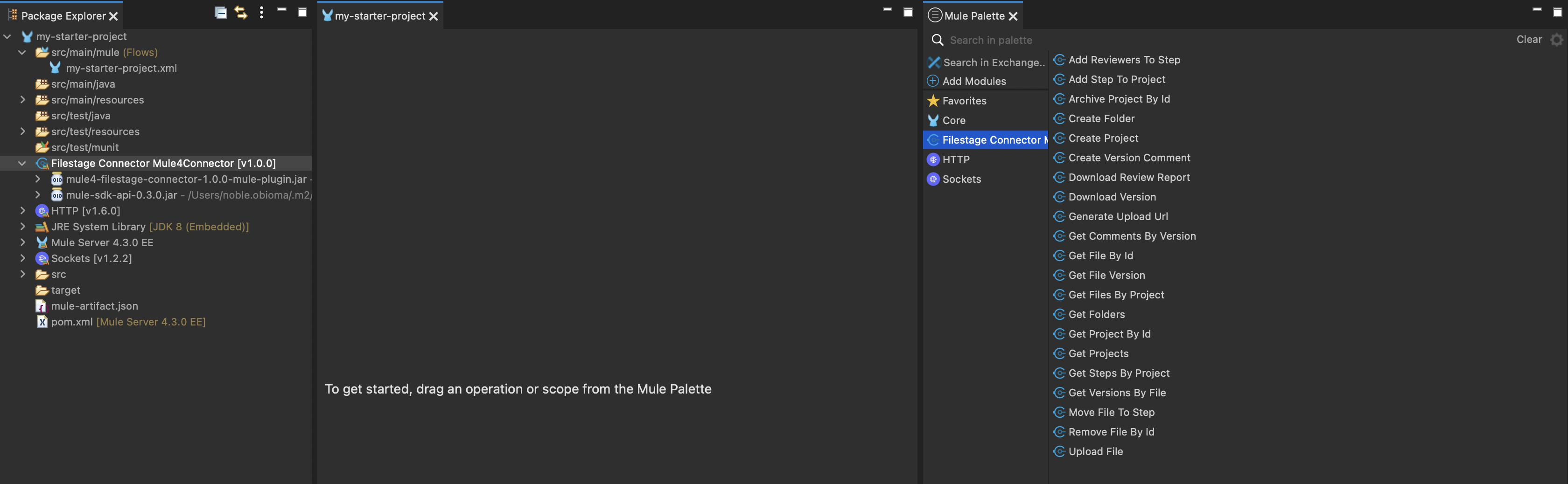The image size is (1568, 484).
Task: Select Generate Upload Url operation
Action: (1118, 216)
